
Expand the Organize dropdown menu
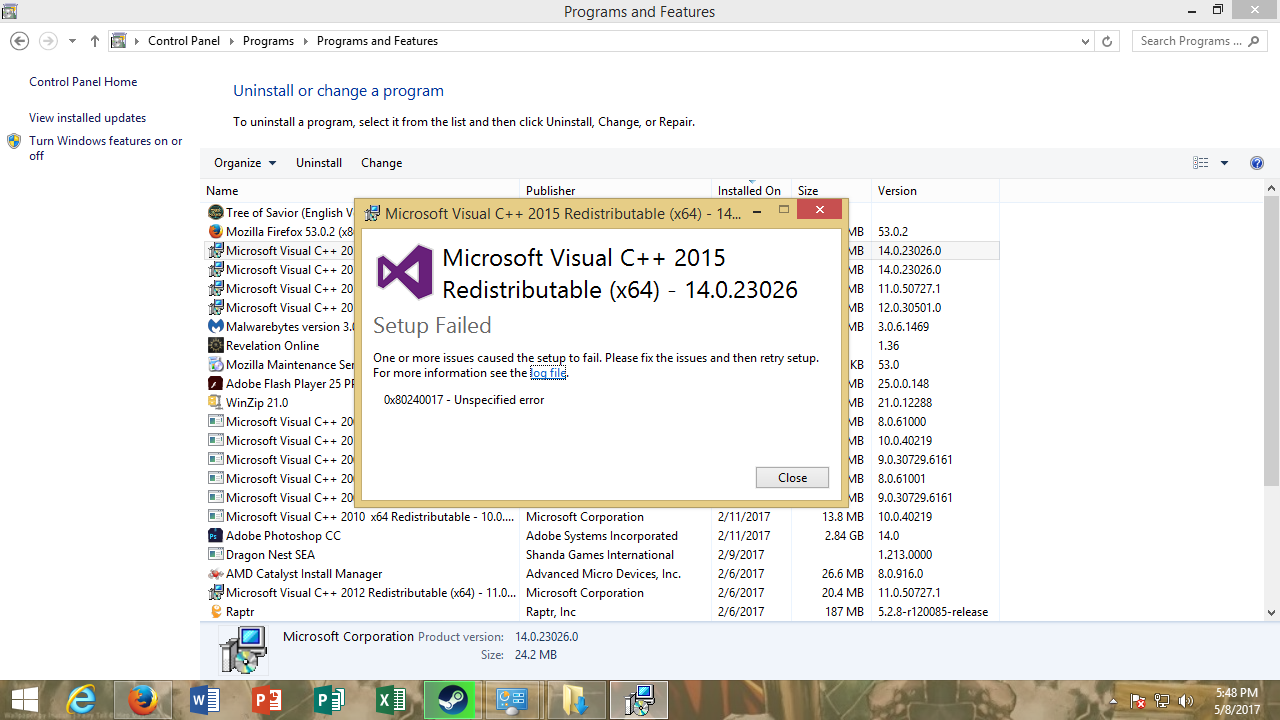pos(245,163)
